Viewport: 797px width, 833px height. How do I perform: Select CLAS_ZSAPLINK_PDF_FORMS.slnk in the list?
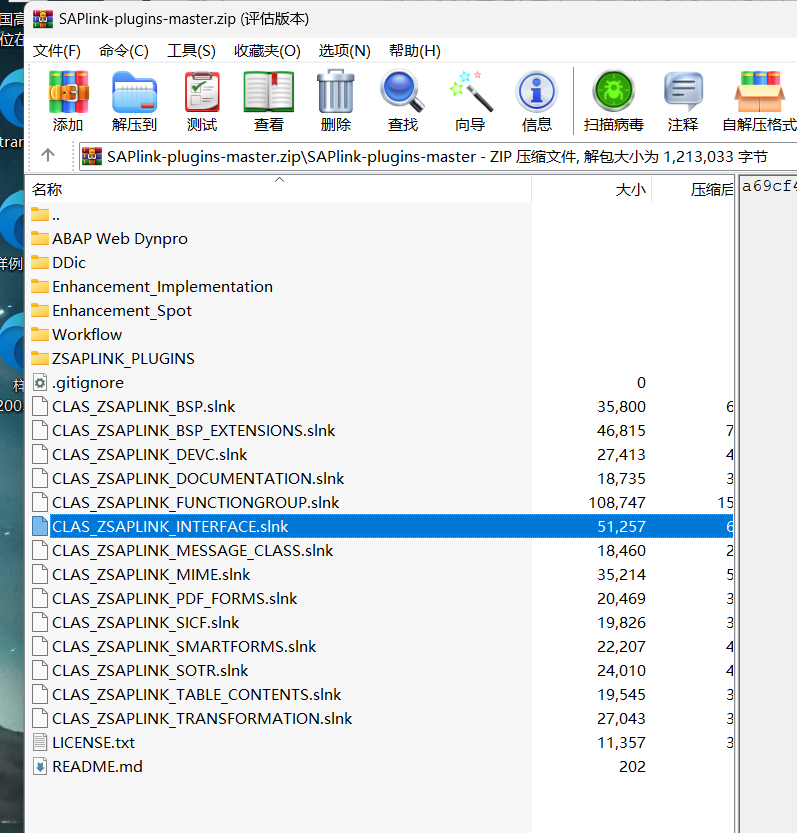pos(174,598)
